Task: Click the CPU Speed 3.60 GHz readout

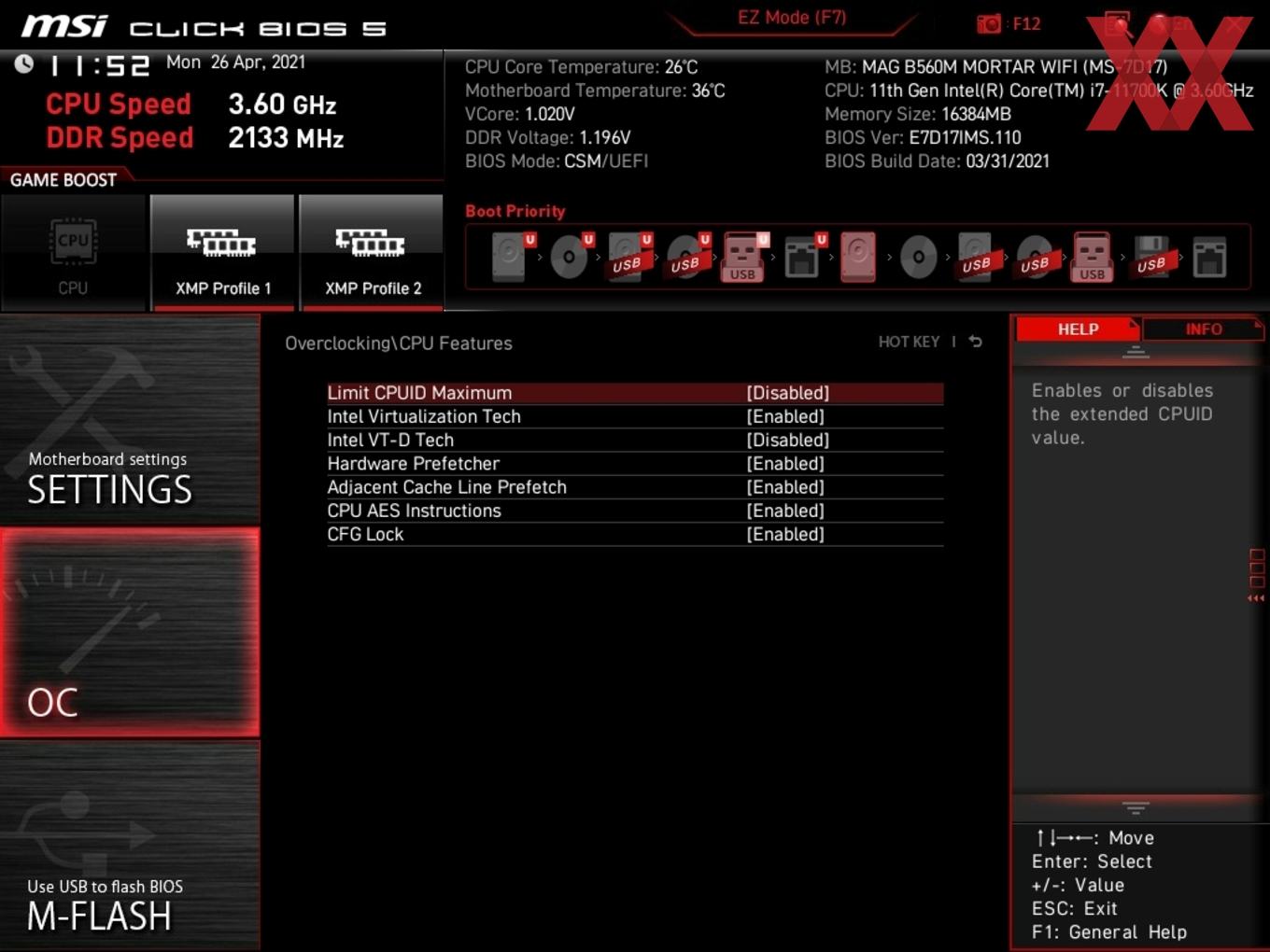Action: tap(191, 104)
